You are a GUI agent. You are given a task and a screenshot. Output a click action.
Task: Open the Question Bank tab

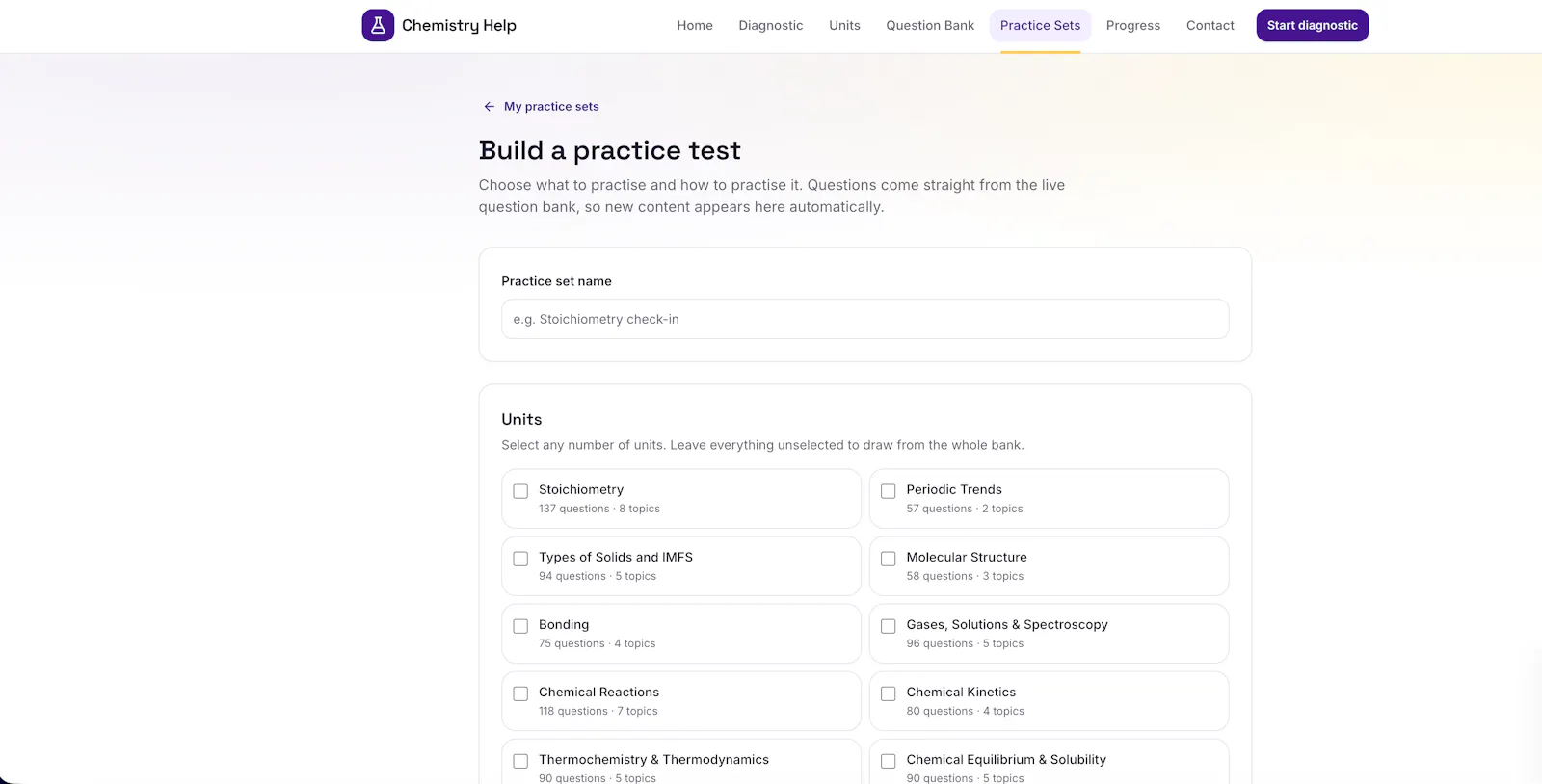tap(930, 26)
